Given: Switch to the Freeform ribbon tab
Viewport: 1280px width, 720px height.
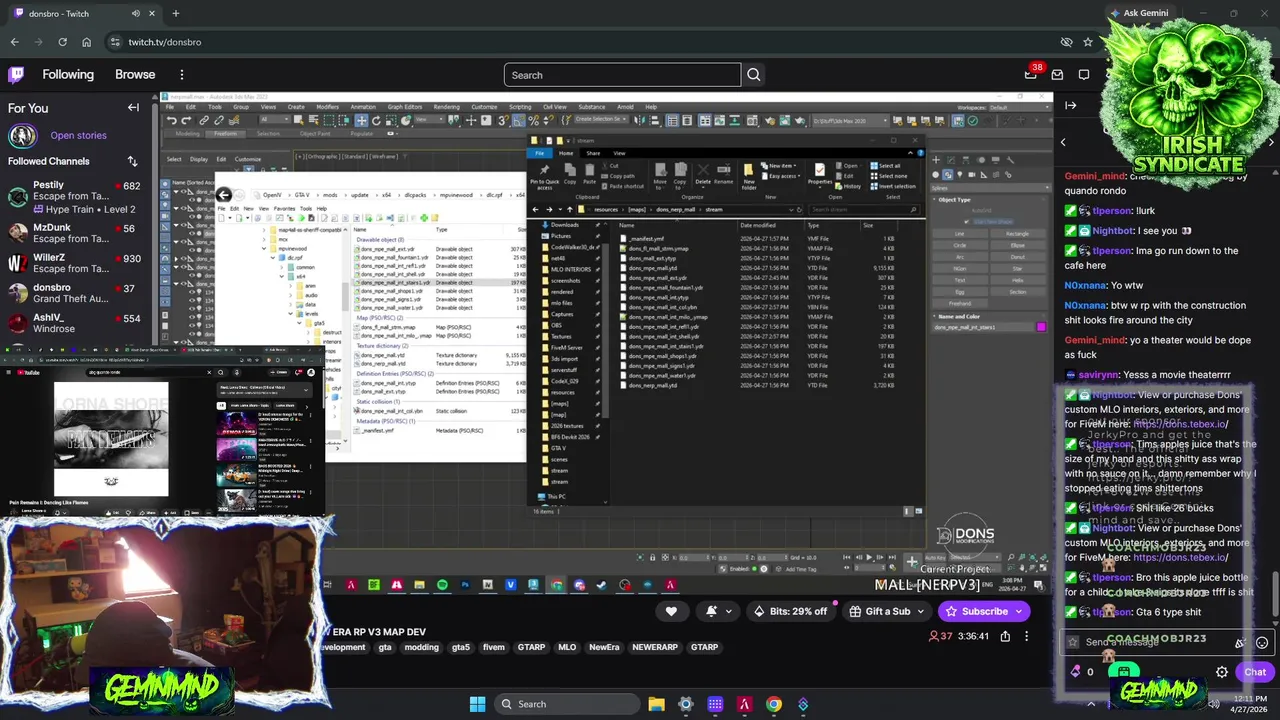Looking at the screenshot, I should pyautogui.click(x=225, y=134).
